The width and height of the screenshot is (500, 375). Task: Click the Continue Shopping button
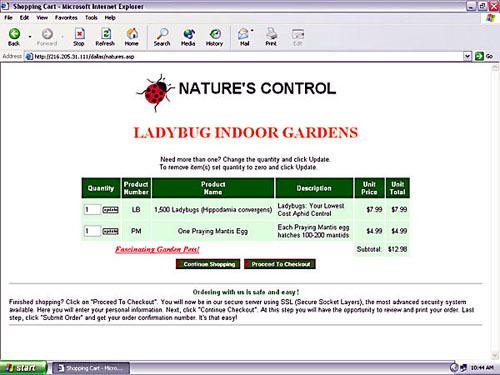coord(208,264)
